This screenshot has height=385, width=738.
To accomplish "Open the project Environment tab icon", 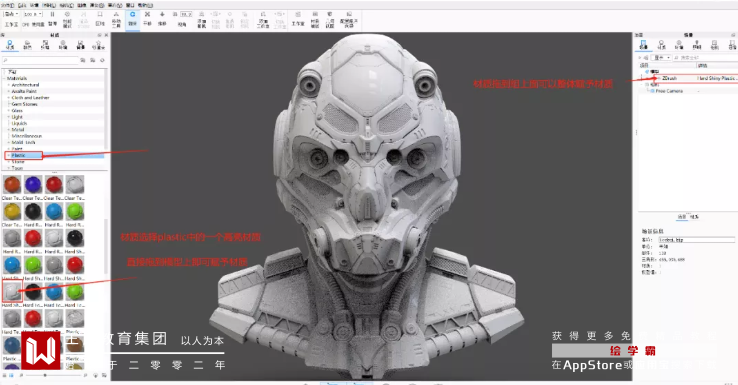I will tap(679, 45).
